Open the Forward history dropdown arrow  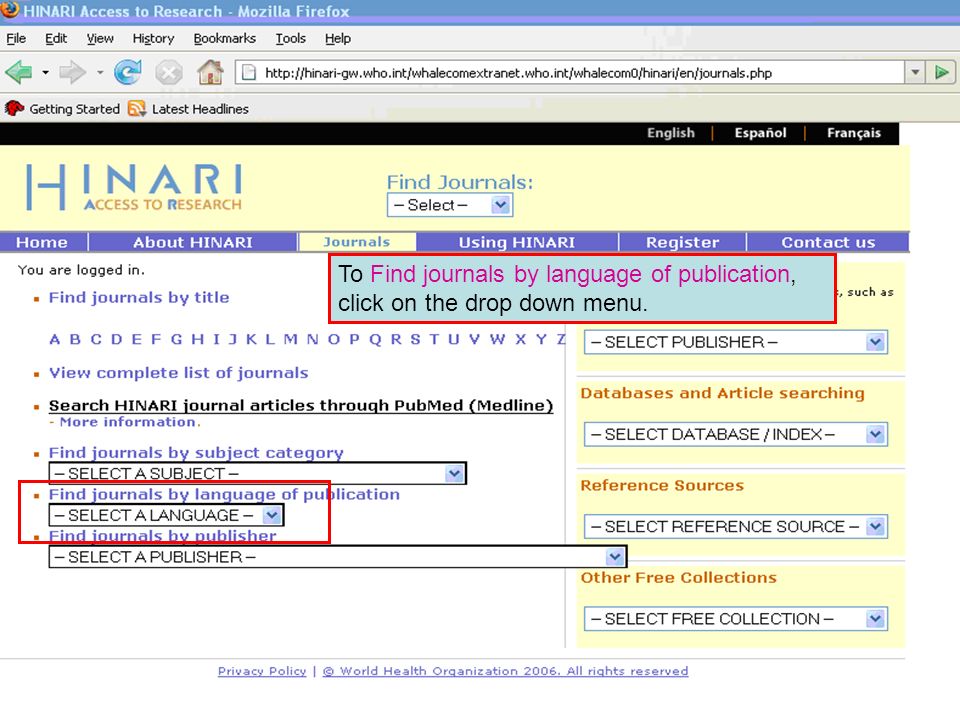click(100, 73)
